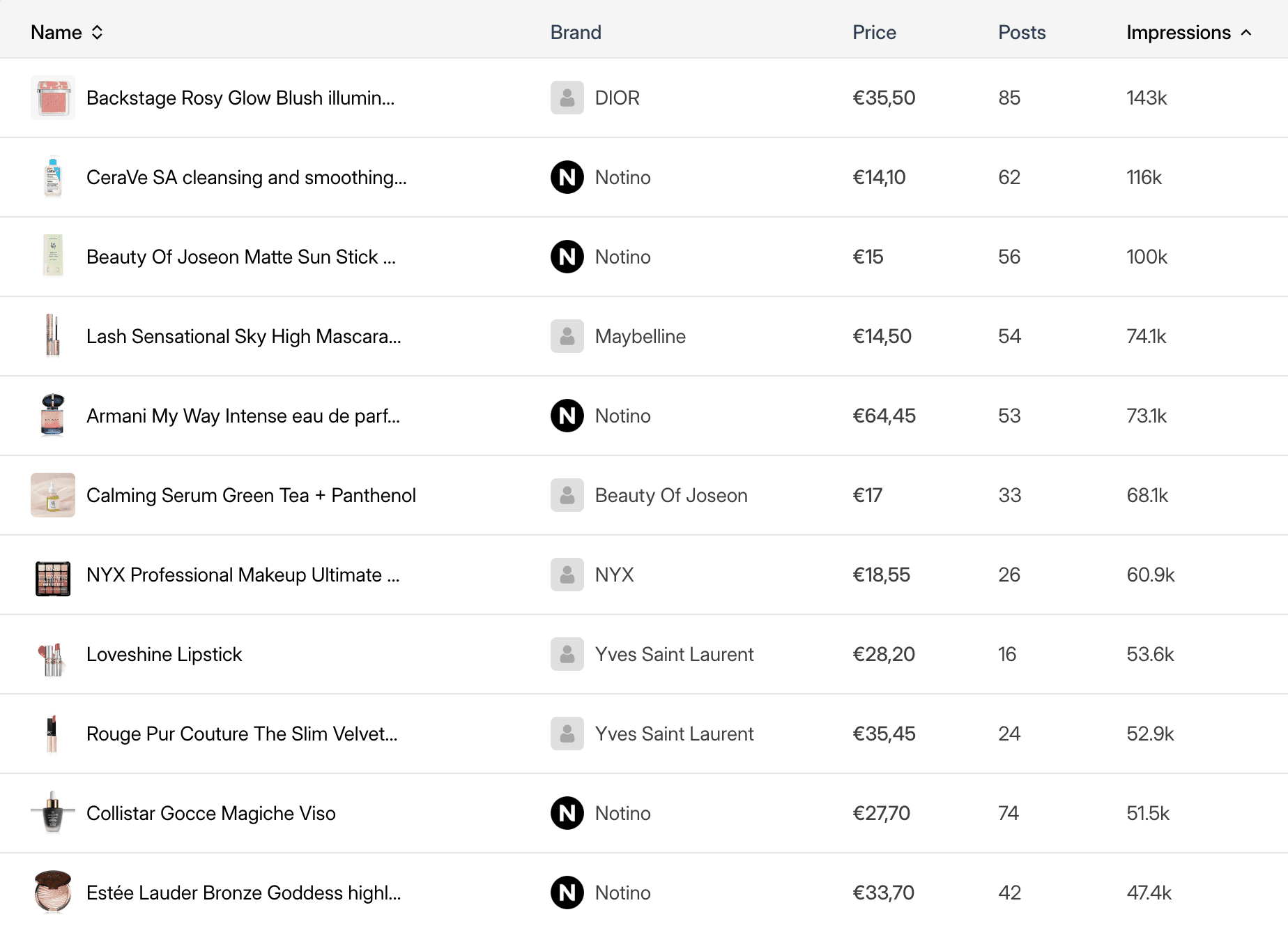
Task: Click Notino logo in Collistar Gocce row
Action: click(x=567, y=813)
